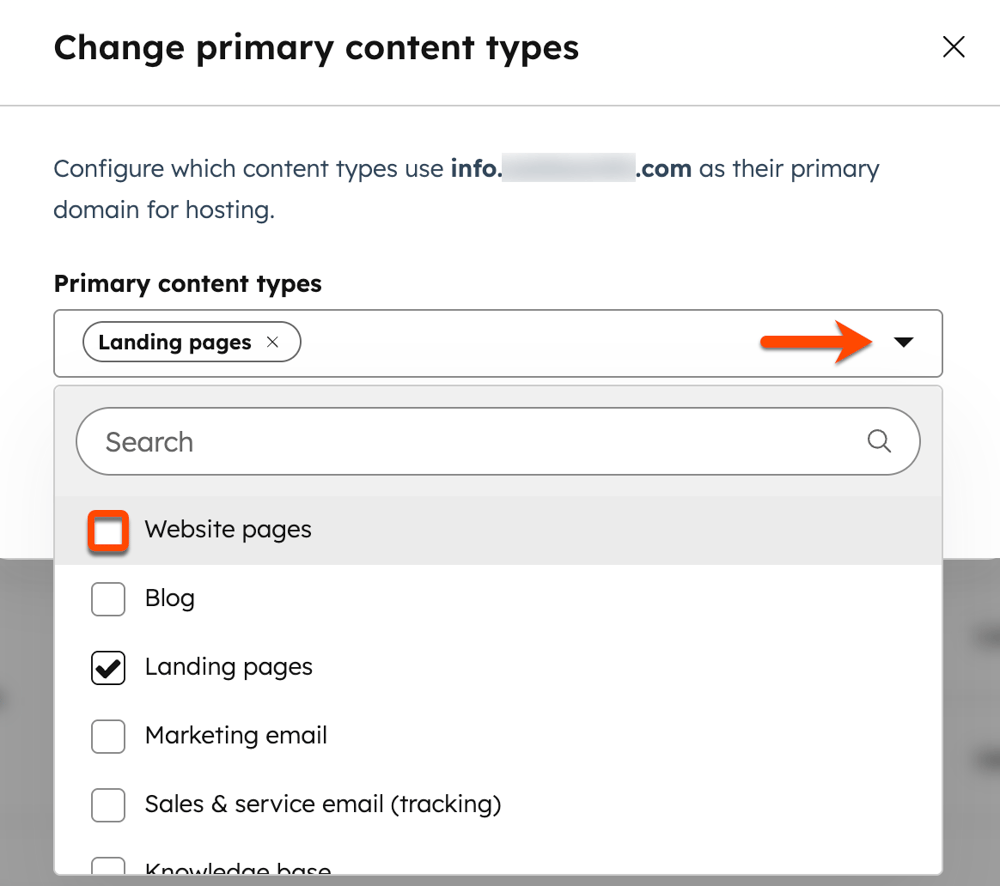1000x886 pixels.
Task: Click the Primary content types field label
Action: click(x=187, y=283)
